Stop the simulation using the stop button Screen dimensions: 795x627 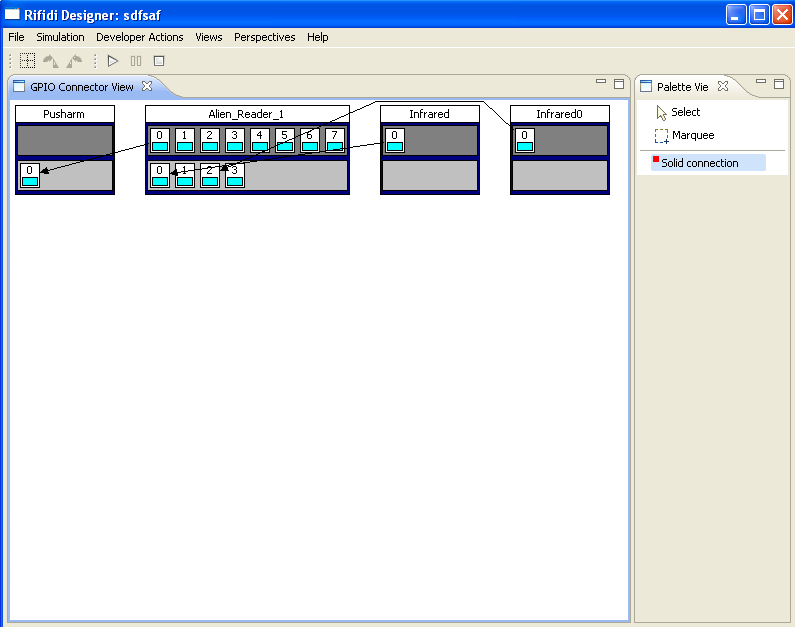point(159,61)
